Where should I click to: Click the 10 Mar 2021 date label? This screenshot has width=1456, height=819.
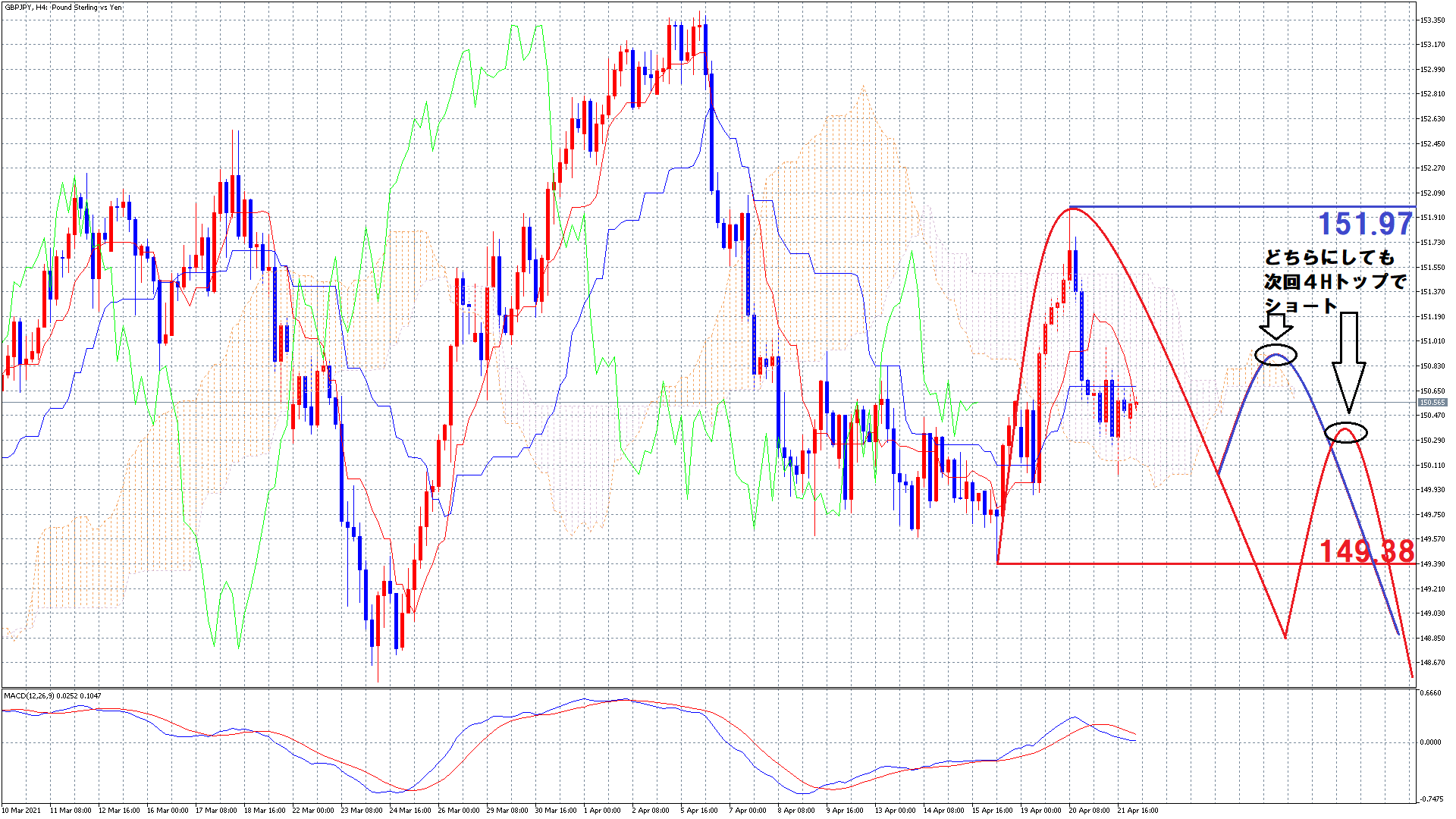22,810
